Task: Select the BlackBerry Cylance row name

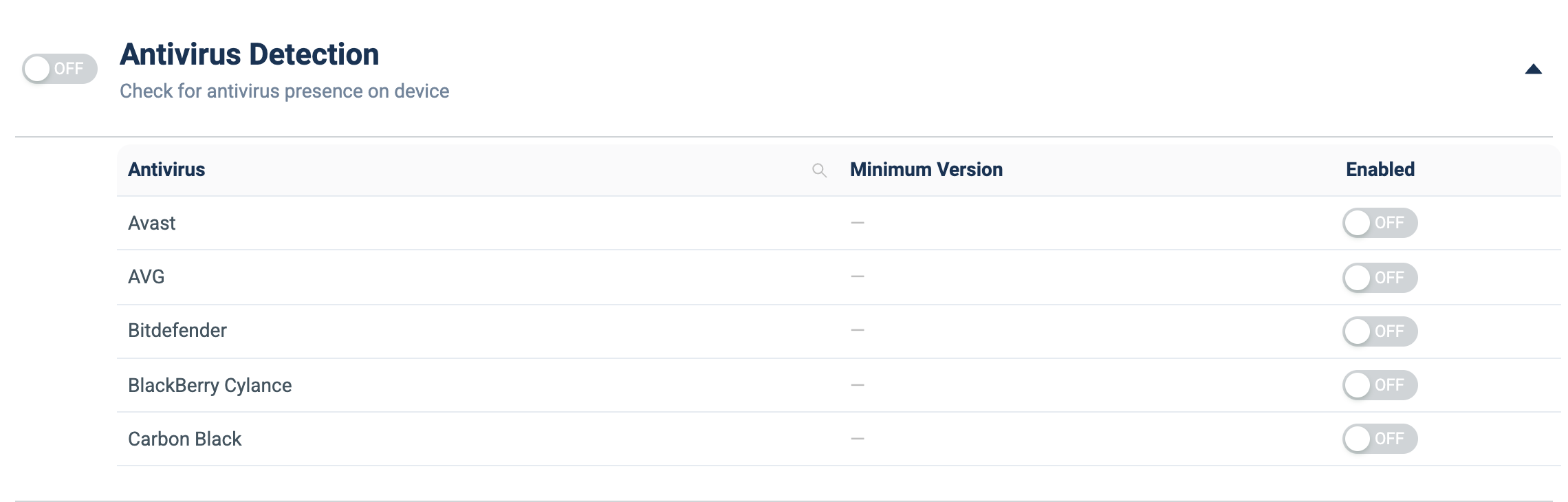Action: tap(210, 385)
